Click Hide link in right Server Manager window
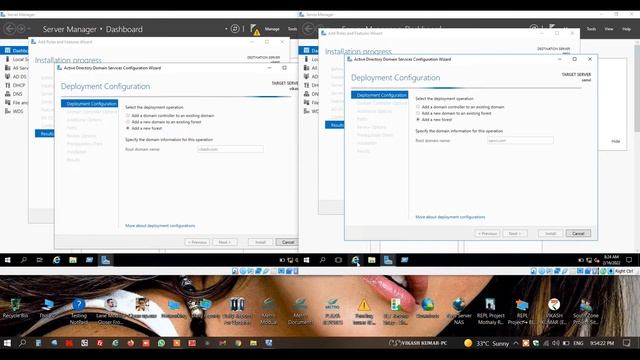Image resolution: width=640 pixels, height=360 pixels. 616,141
